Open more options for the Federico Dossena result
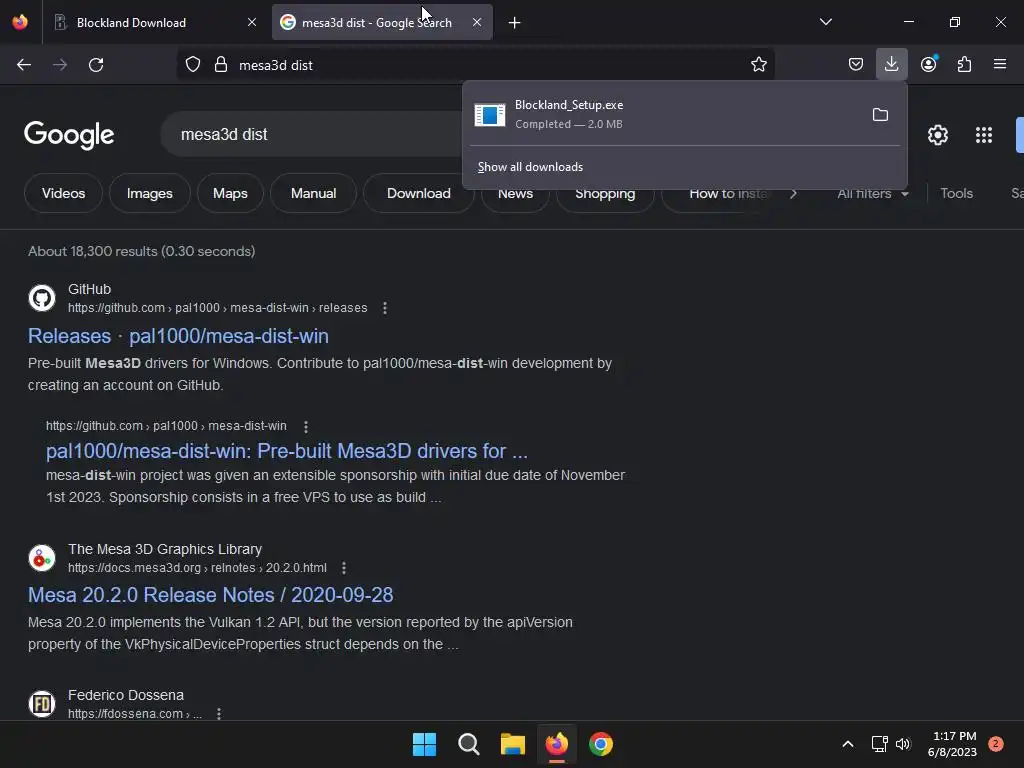This screenshot has width=1024, height=768. click(x=219, y=714)
